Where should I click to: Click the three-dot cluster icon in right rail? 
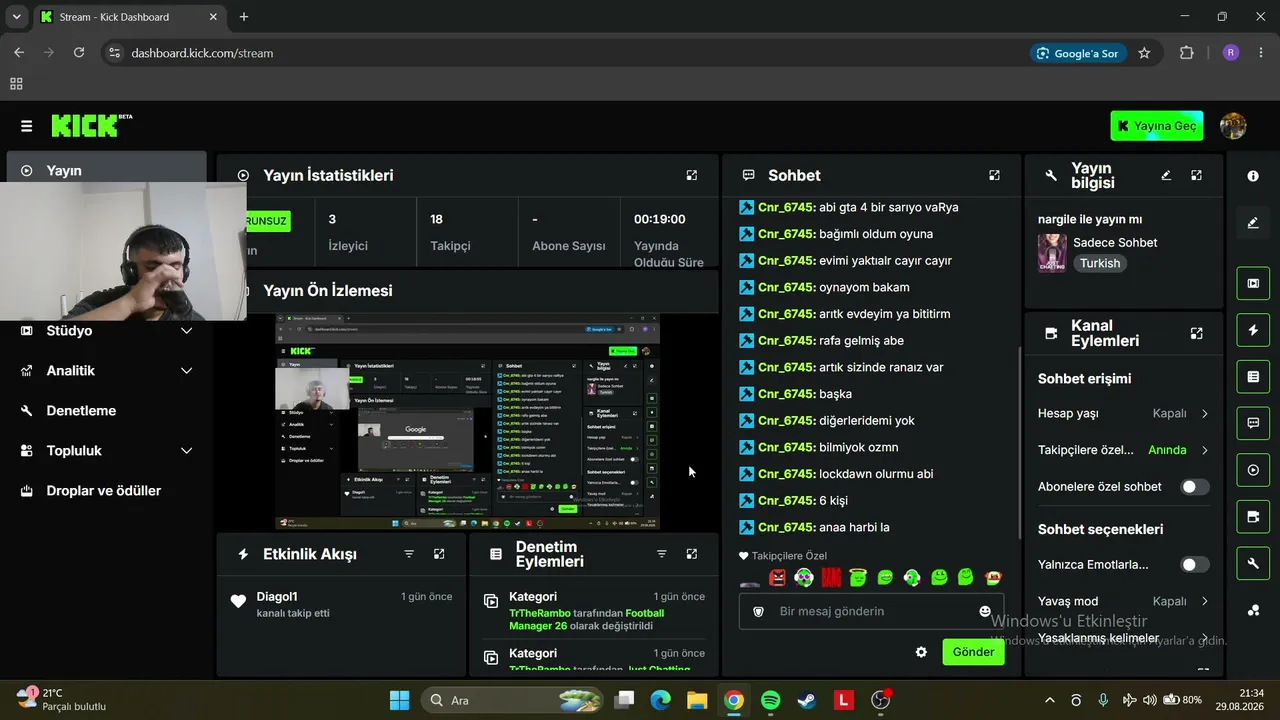[x=1253, y=610]
